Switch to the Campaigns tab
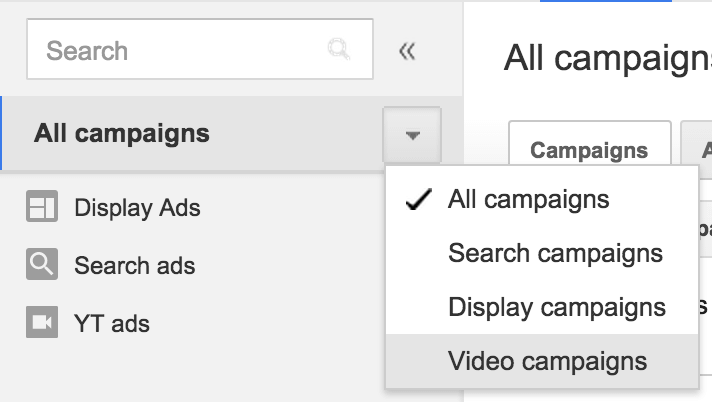This screenshot has width=712, height=402. (589, 150)
